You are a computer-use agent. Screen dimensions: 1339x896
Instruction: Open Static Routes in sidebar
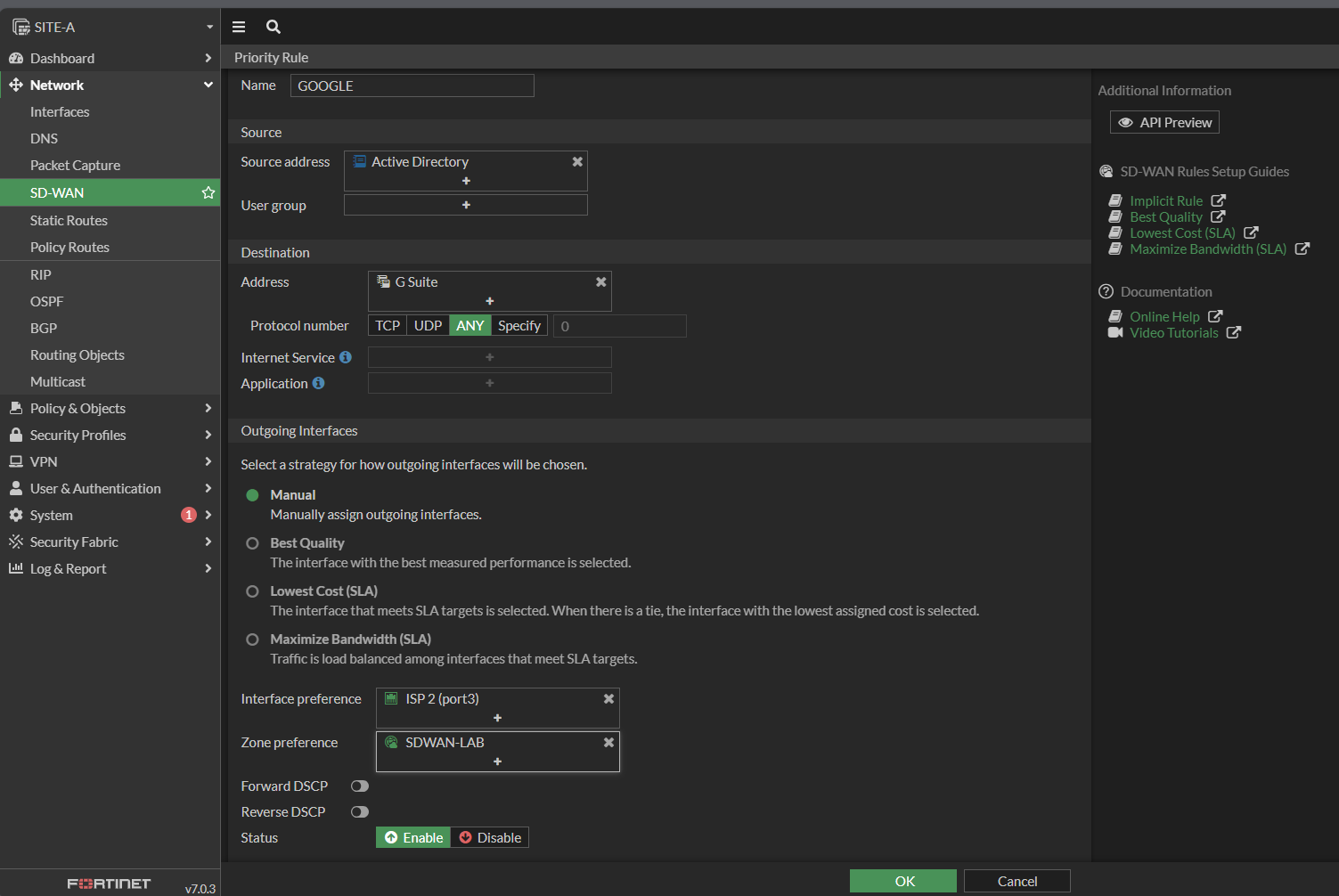pyautogui.click(x=69, y=220)
